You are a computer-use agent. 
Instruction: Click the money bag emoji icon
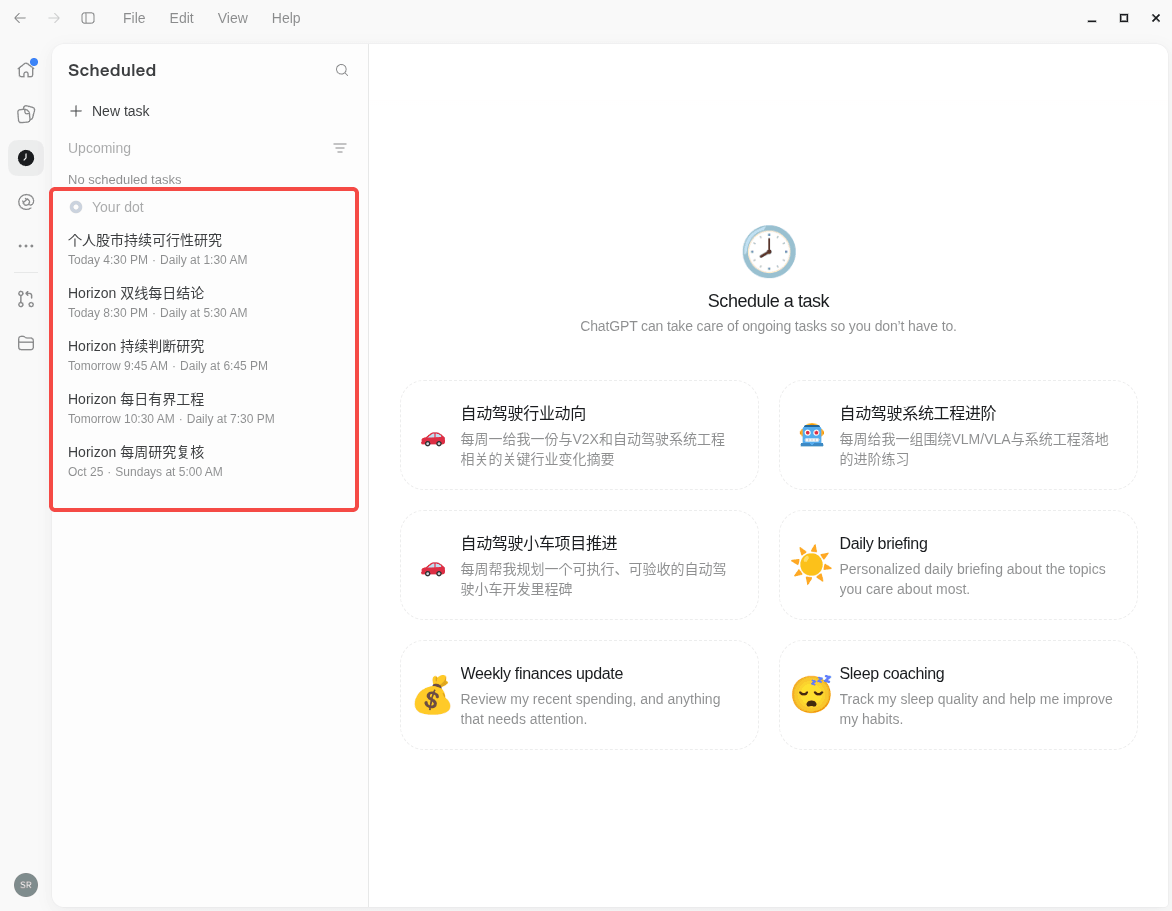click(x=432, y=695)
